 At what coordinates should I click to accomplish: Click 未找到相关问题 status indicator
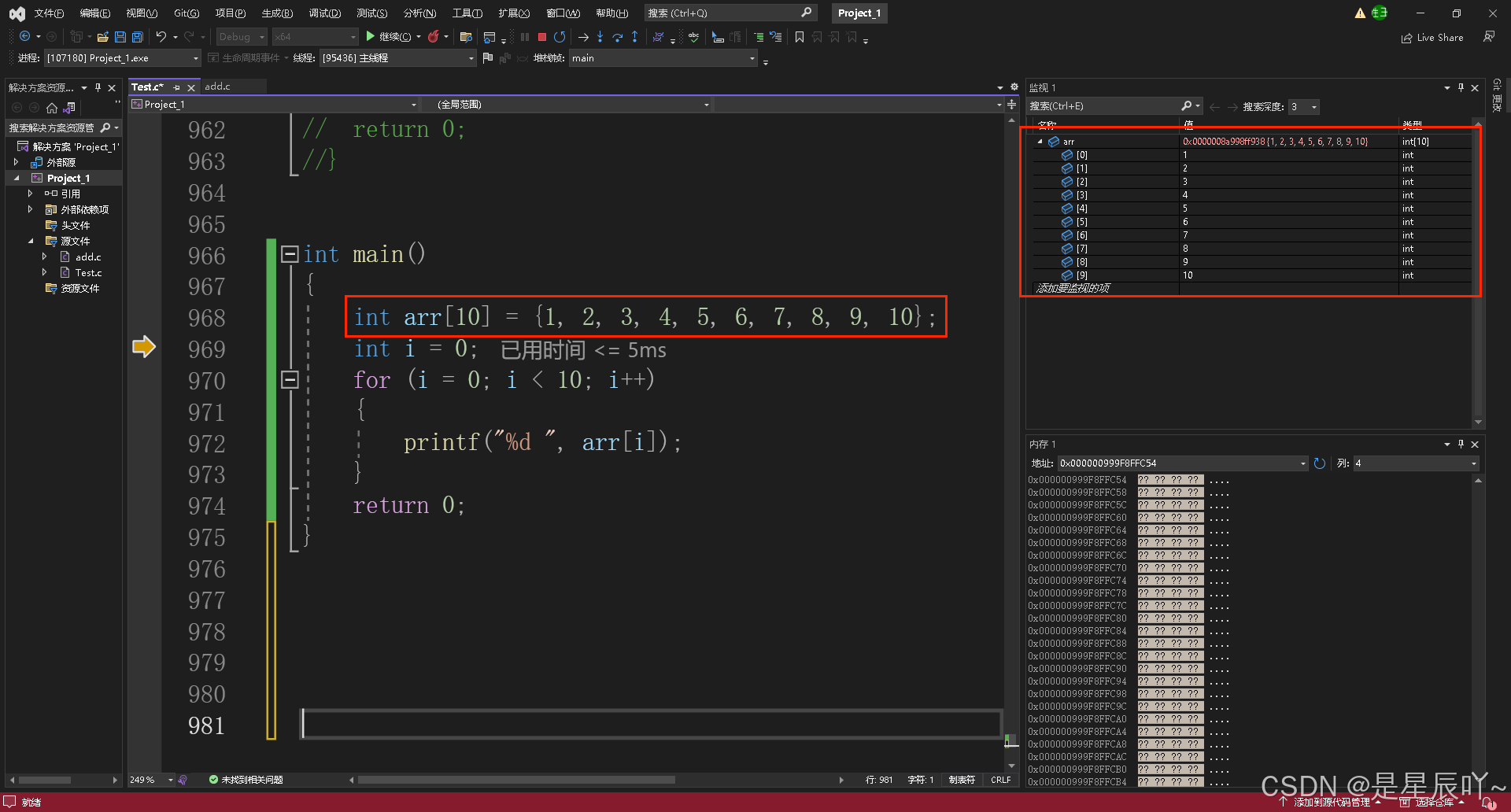pos(246,780)
